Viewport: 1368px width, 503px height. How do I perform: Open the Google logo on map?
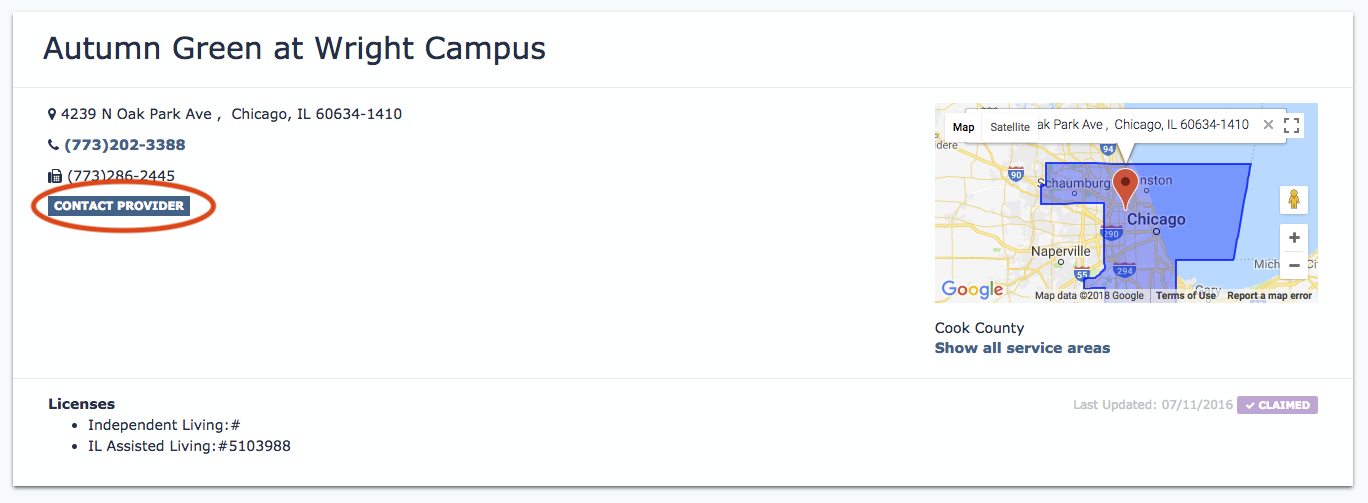(x=972, y=290)
